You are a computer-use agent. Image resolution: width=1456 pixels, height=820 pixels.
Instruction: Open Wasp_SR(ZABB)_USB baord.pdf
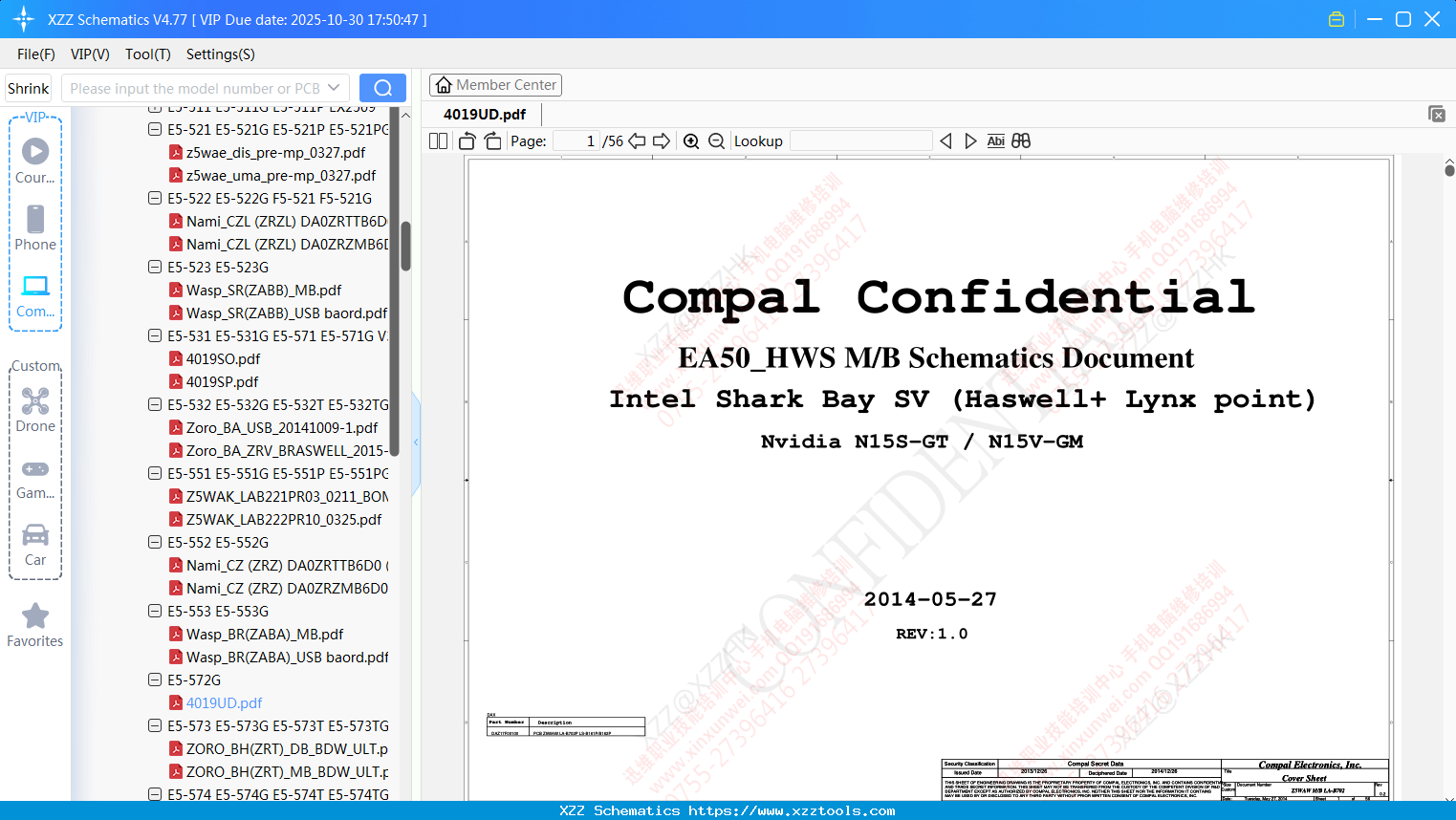tap(287, 313)
